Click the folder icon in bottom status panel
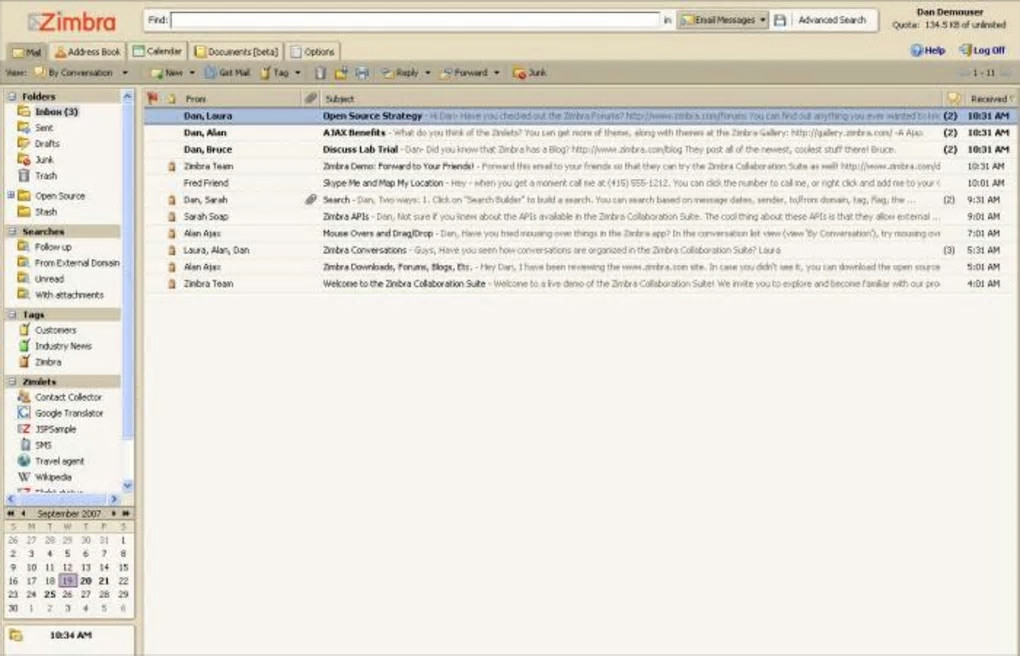Image resolution: width=1020 pixels, height=656 pixels. [16, 635]
